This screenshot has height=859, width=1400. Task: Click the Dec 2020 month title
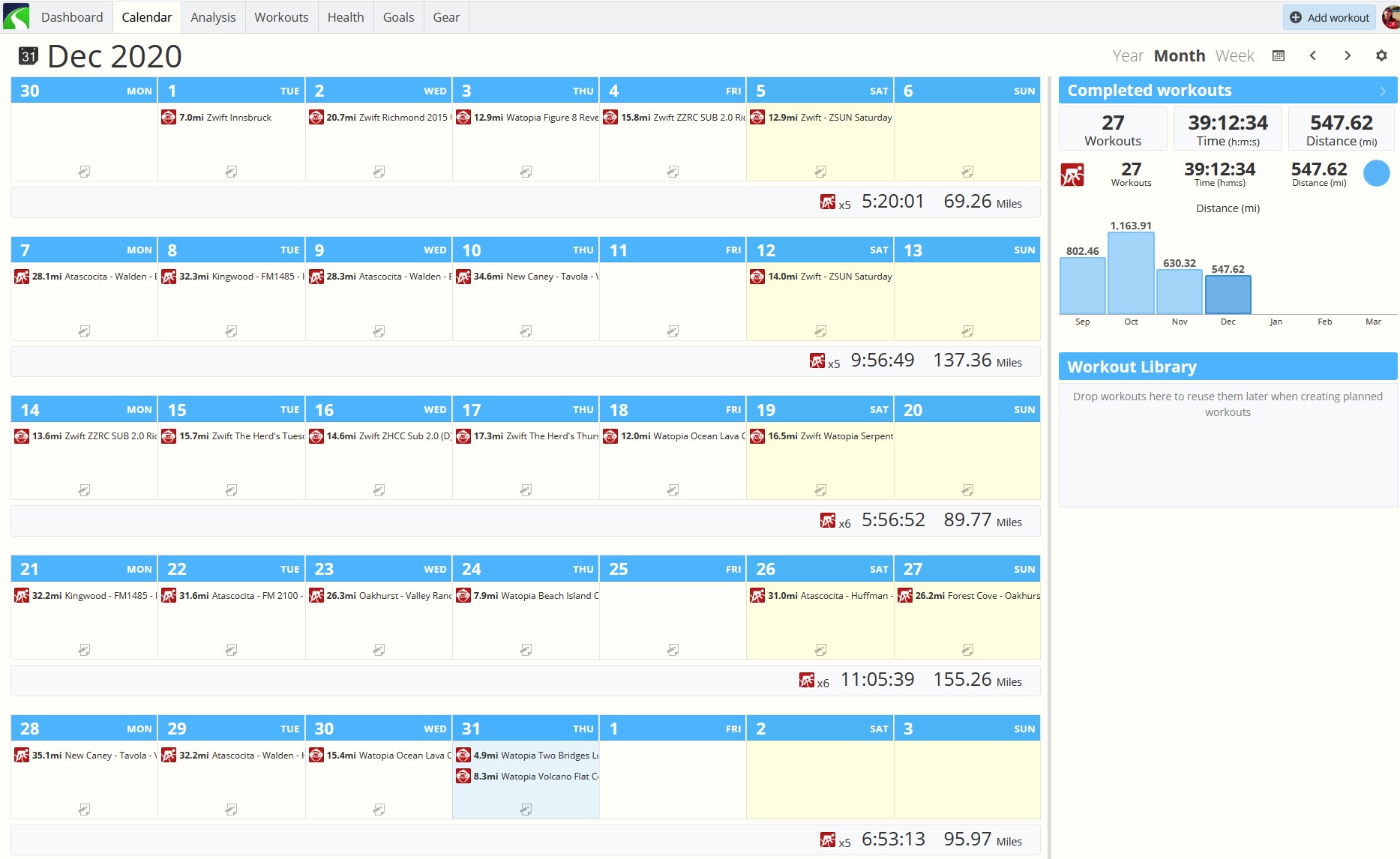pos(115,56)
